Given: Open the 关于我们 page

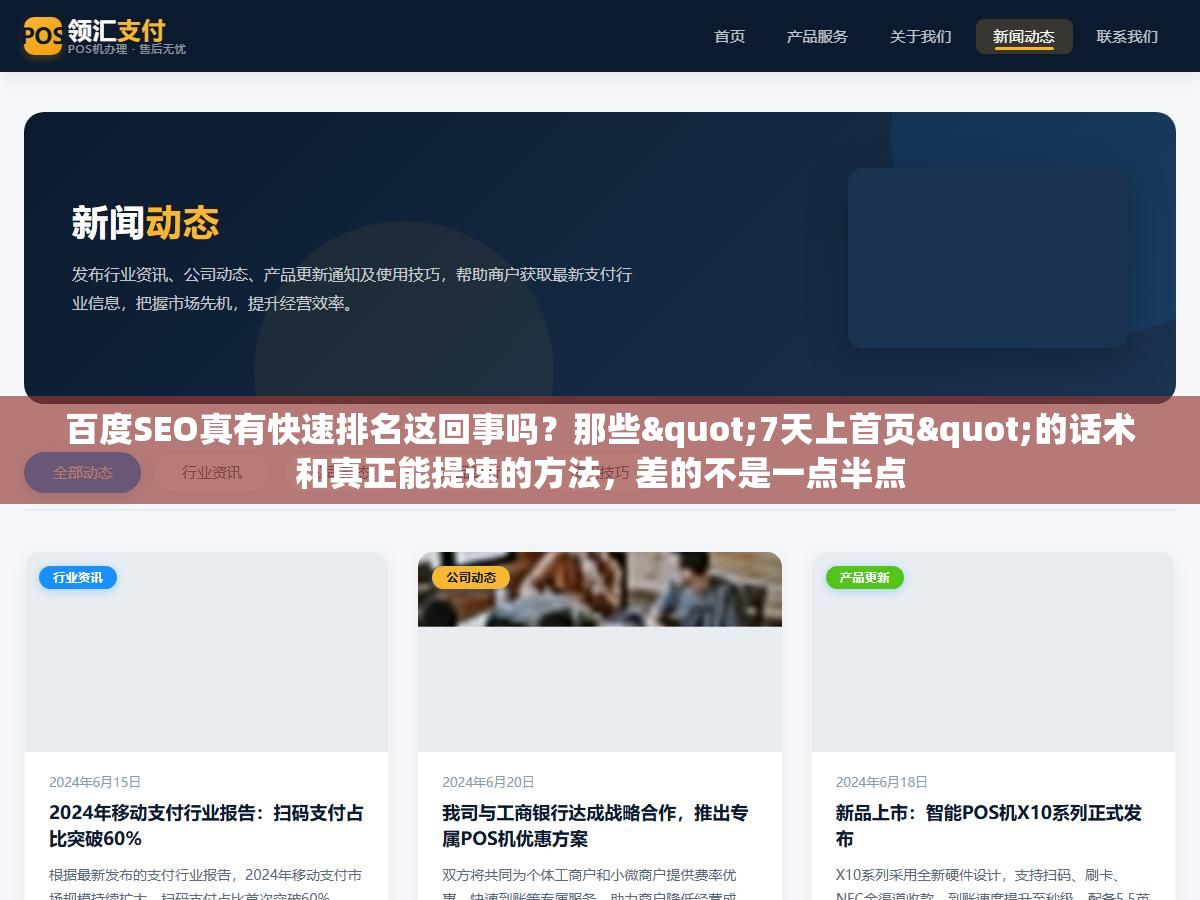Looking at the screenshot, I should tap(920, 36).
